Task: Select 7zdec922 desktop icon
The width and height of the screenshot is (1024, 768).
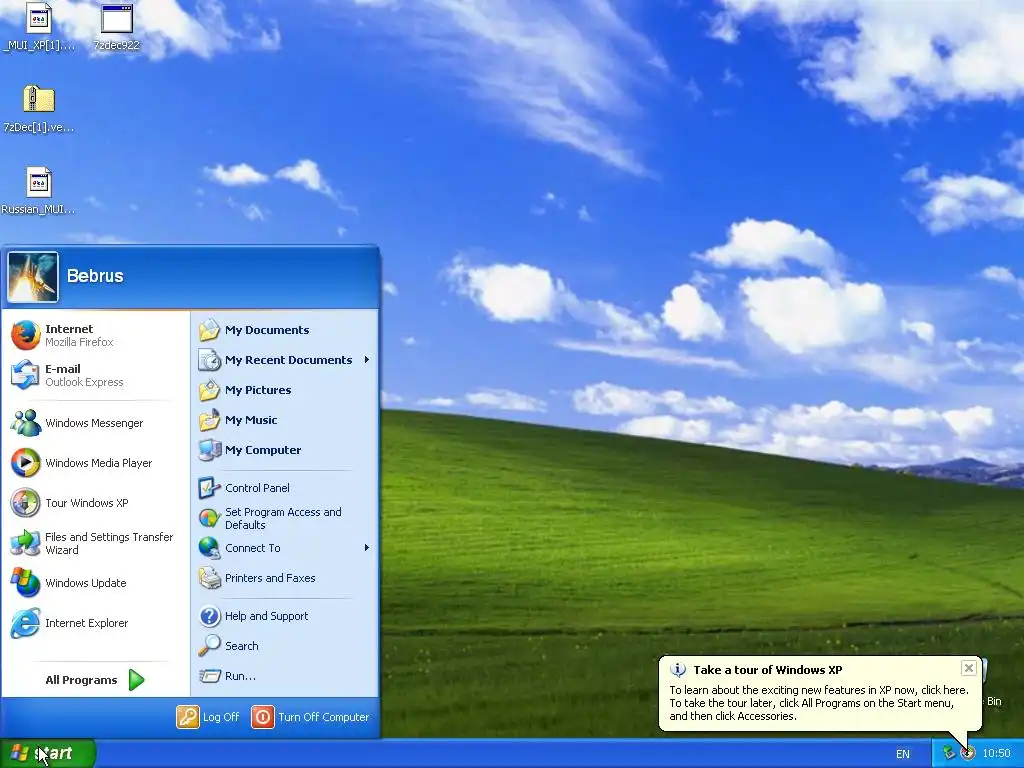Action: pos(117,18)
